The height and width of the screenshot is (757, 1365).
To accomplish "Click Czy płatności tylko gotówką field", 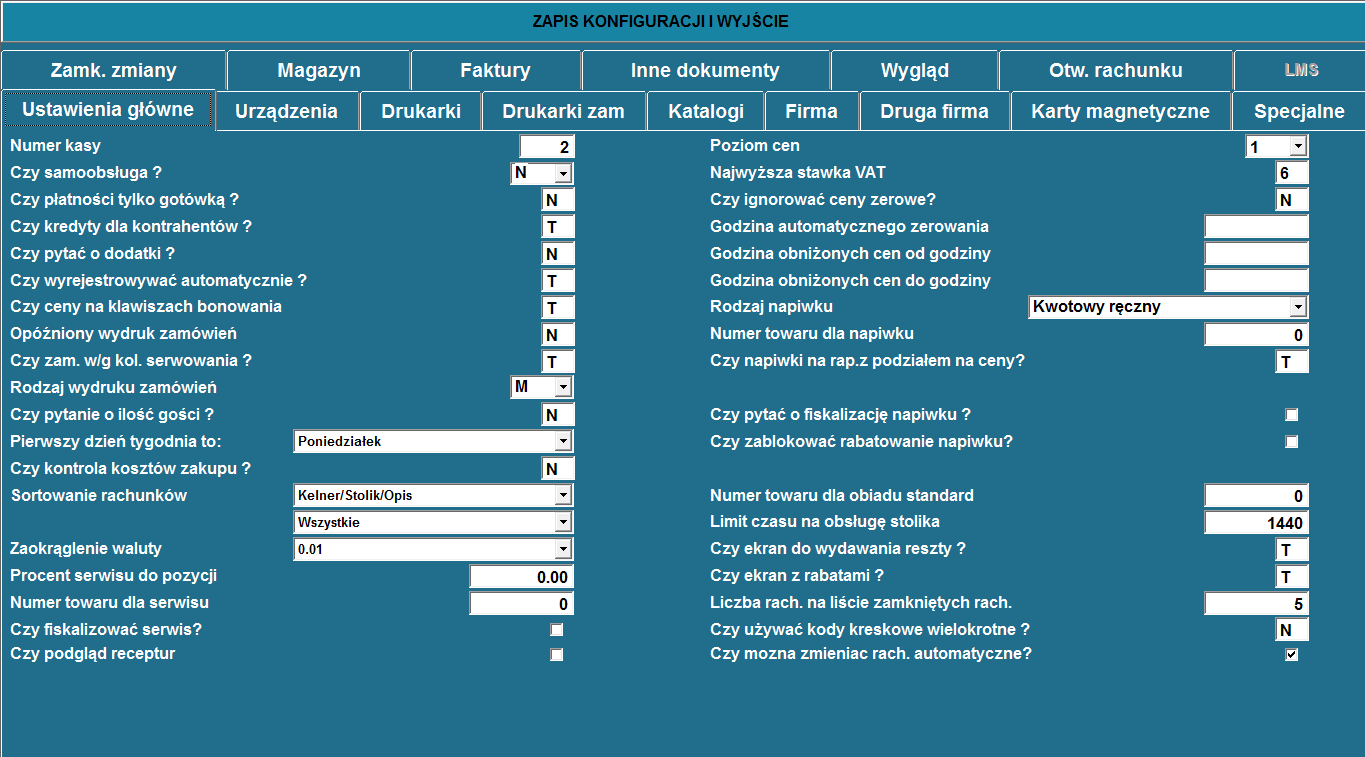I will 558,200.
